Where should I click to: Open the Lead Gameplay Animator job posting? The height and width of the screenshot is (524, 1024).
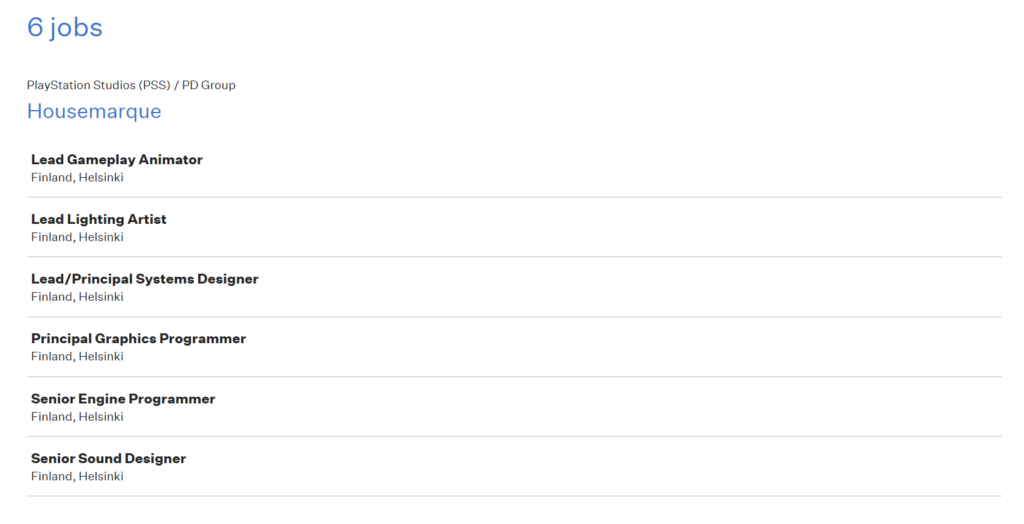[116, 160]
